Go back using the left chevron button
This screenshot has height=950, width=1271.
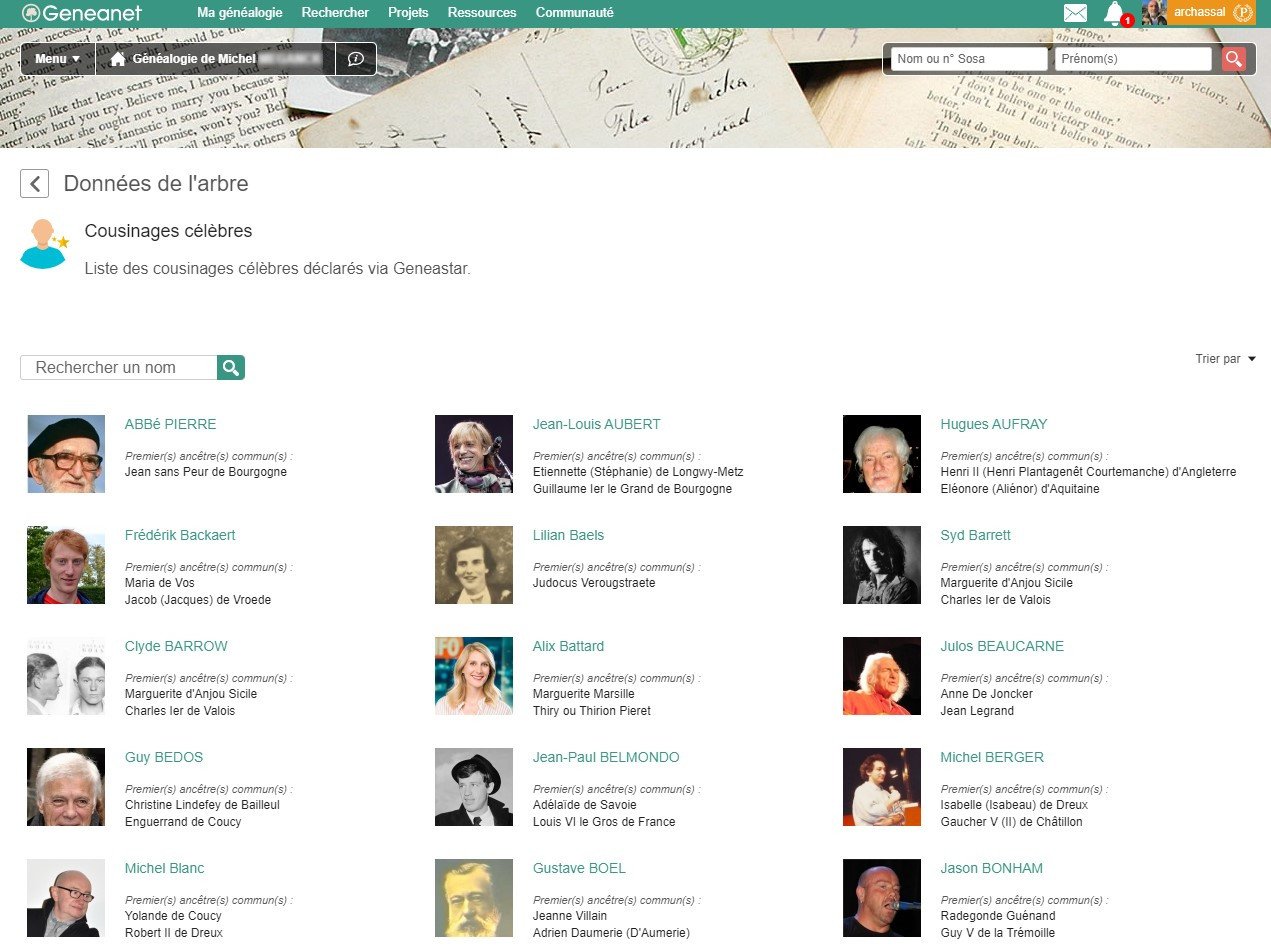35,184
